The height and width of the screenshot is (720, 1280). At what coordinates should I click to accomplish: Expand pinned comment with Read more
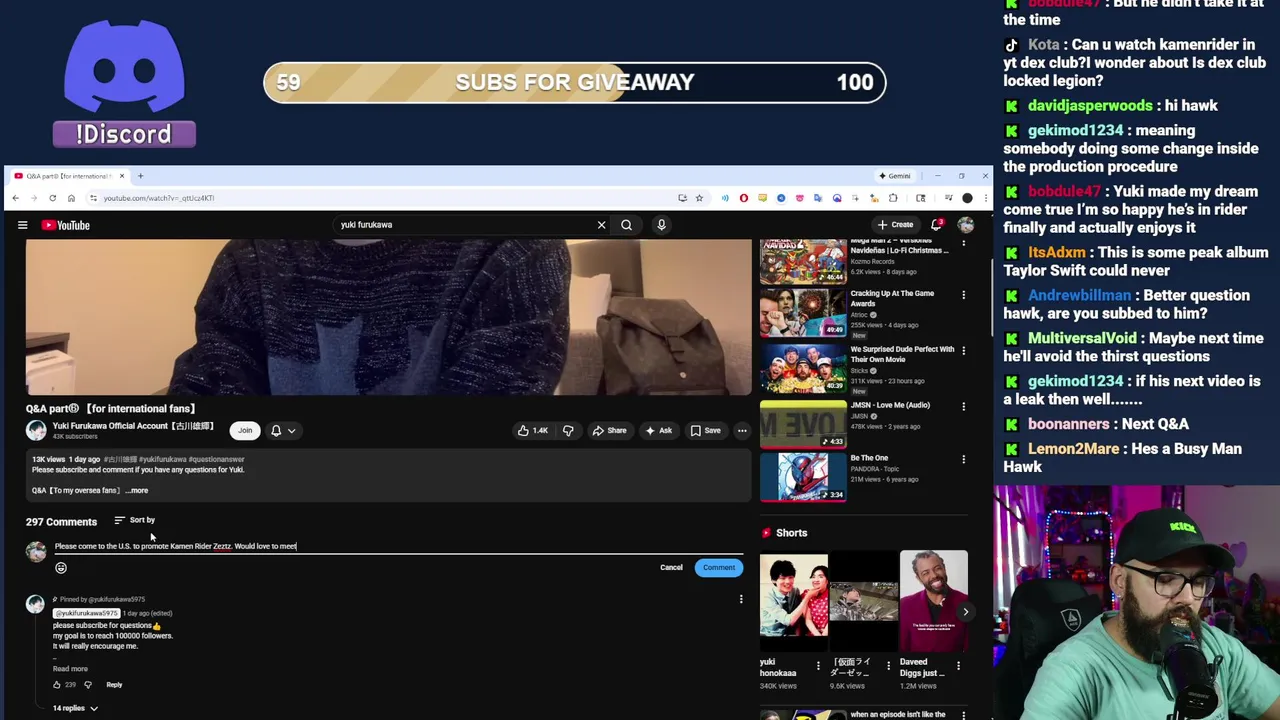tap(70, 668)
